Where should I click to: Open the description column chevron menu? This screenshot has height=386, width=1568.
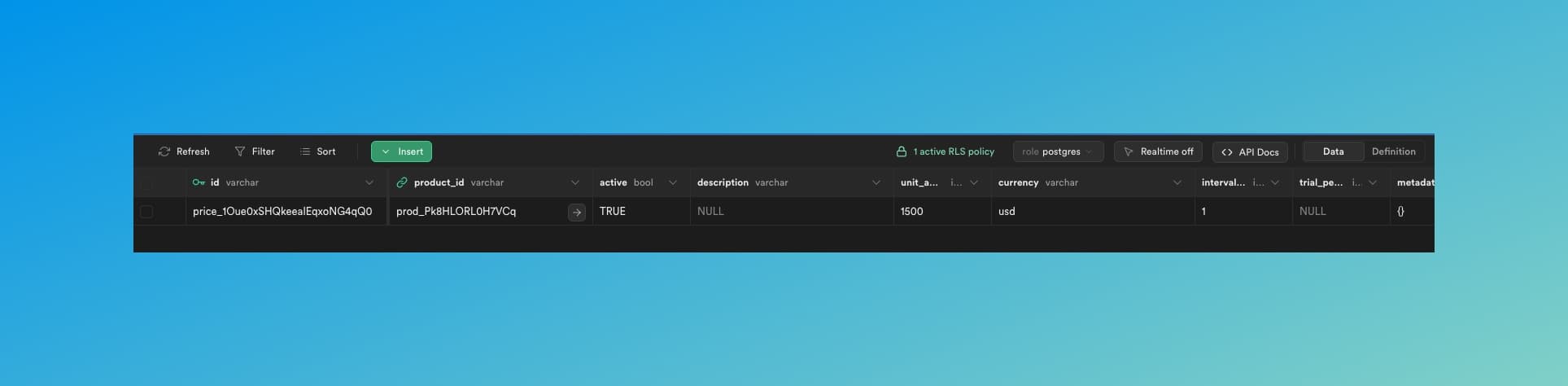pos(876,182)
